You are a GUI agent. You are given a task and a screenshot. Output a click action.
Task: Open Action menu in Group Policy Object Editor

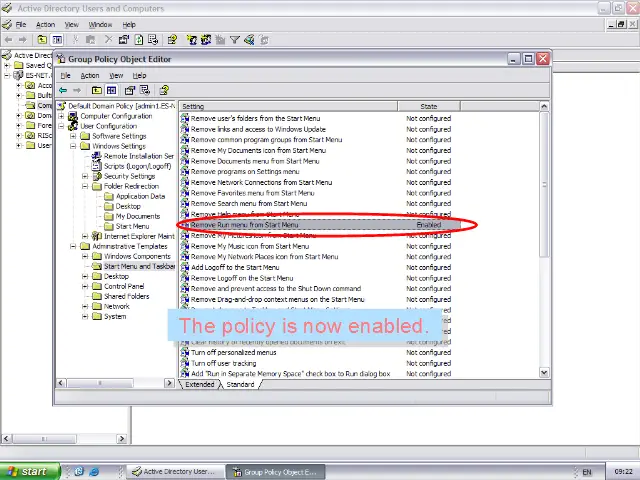coord(90,76)
